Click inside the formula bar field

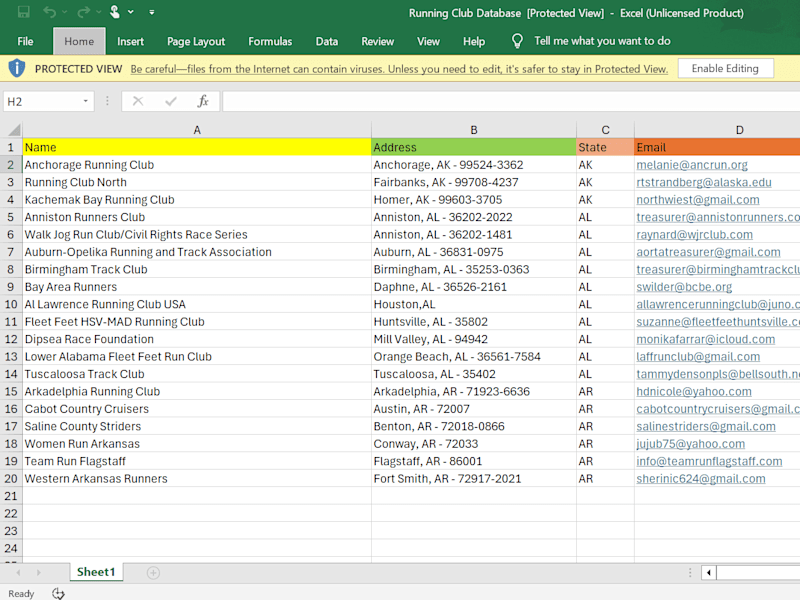(x=511, y=102)
